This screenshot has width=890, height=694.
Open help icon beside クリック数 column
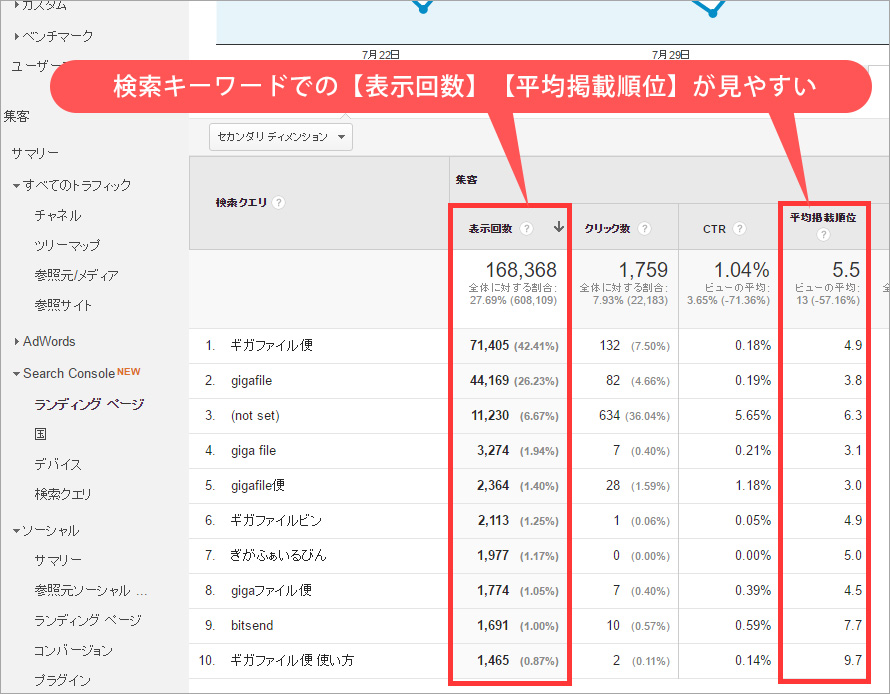coord(644,229)
